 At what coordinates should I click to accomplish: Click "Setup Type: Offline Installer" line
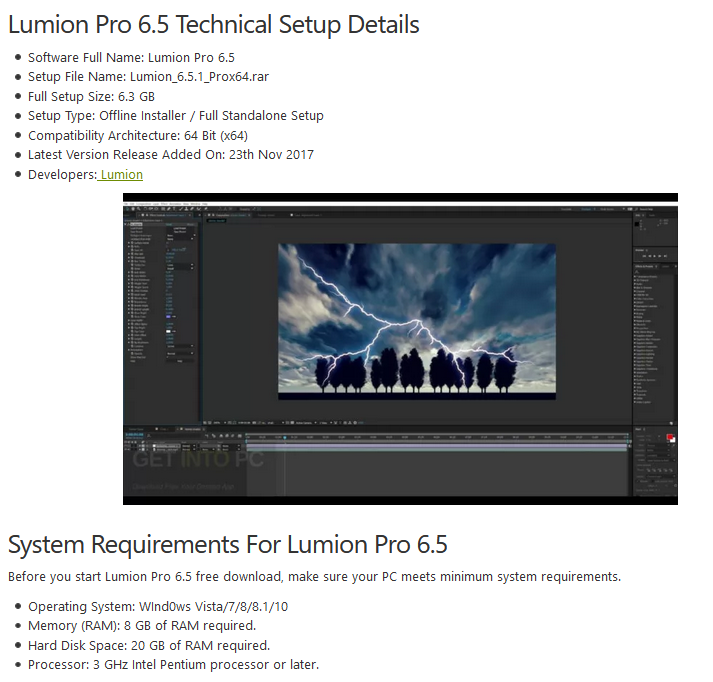(x=176, y=116)
